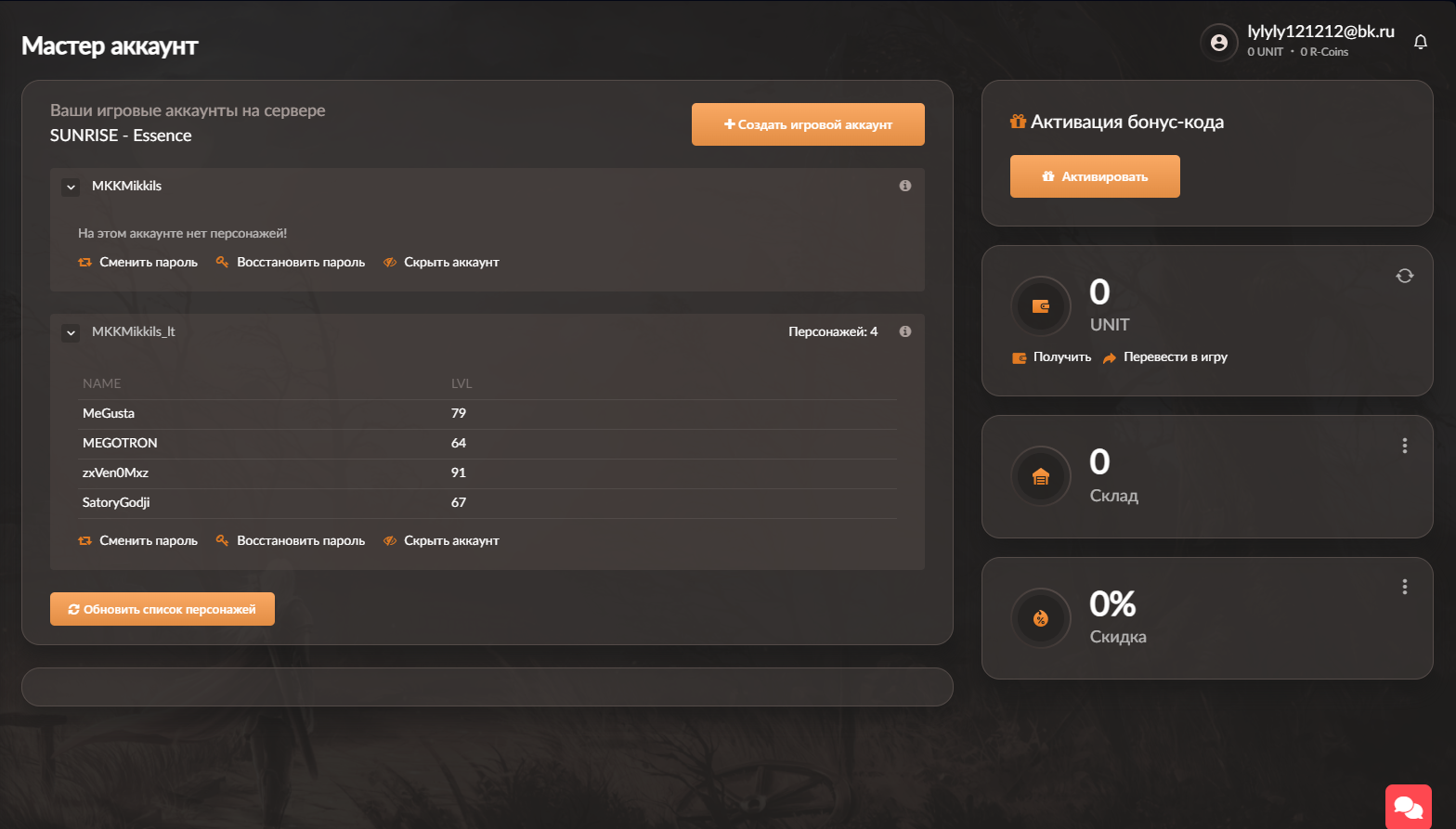The width and height of the screenshot is (1456, 829).
Task: Click Обновить список персонажей button
Action: pos(162,609)
